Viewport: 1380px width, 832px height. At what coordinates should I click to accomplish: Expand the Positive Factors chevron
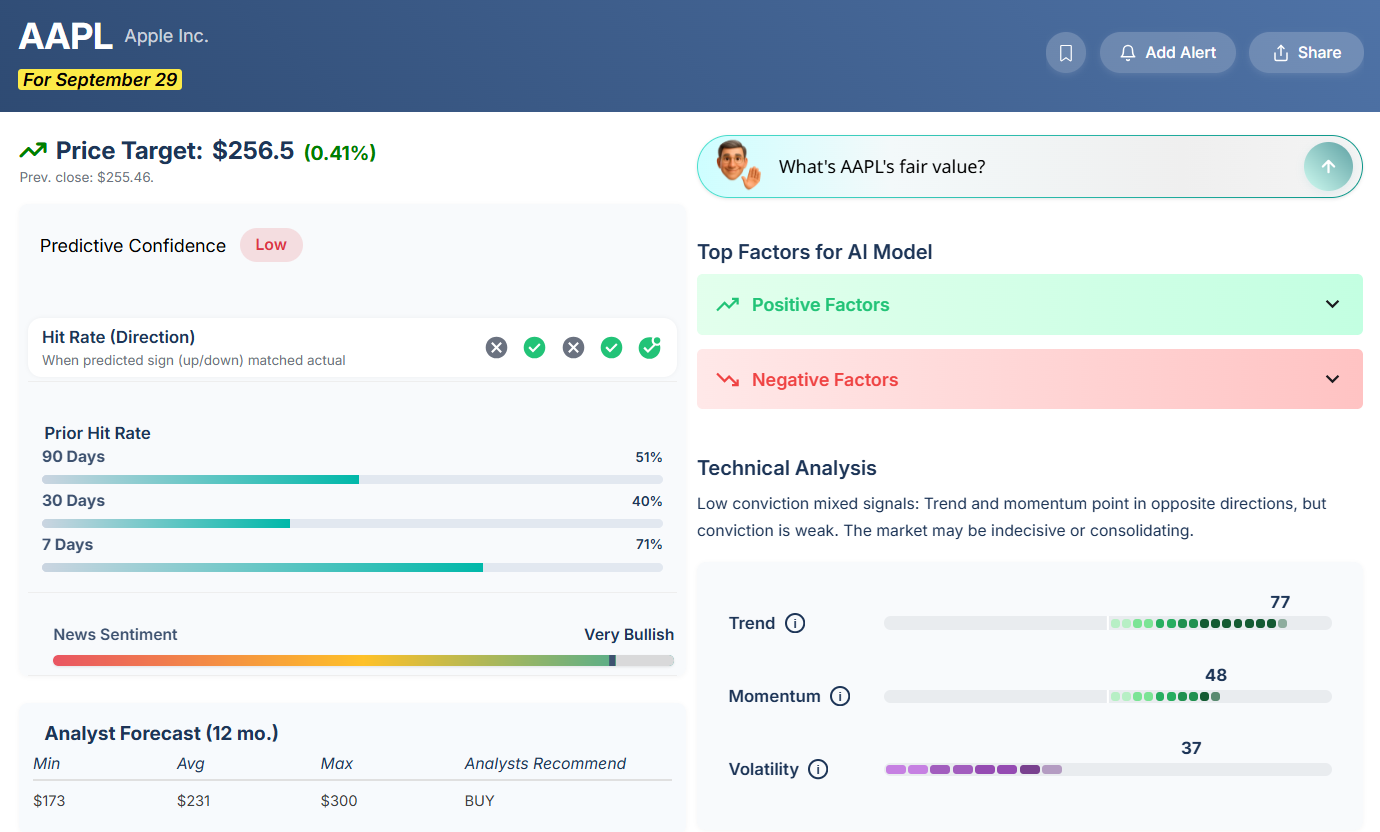[x=1332, y=304]
